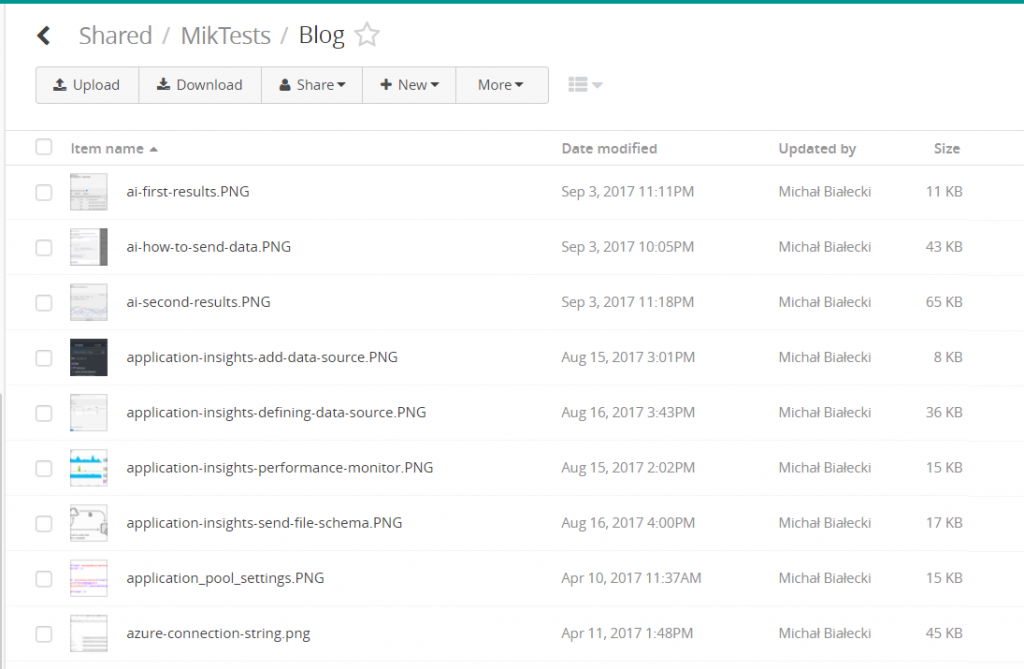Click the upload cloud icon

[x=61, y=85]
